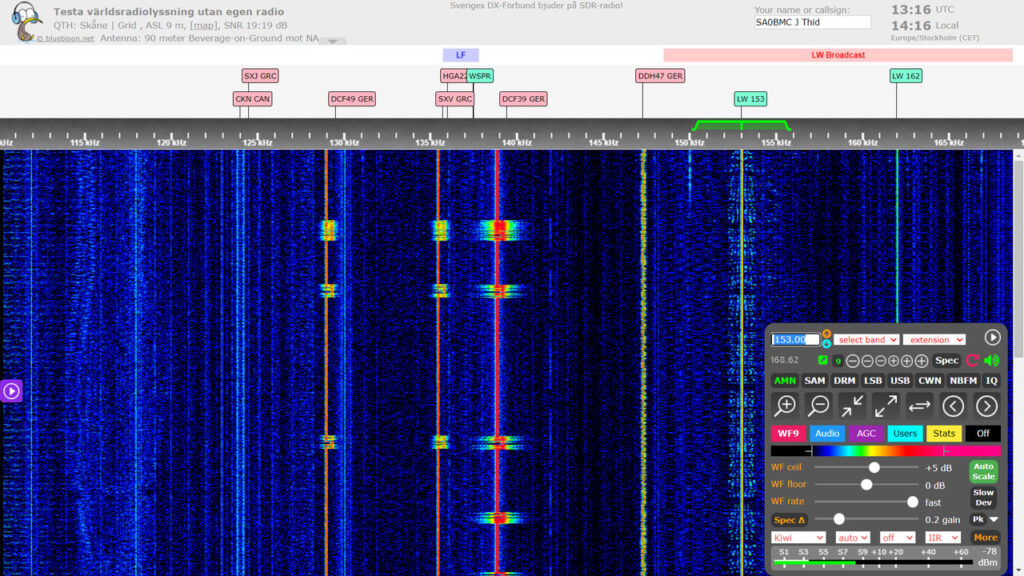1024x576 pixels.
Task: Click the circled left chevron icon
Action: pyautogui.click(x=953, y=406)
